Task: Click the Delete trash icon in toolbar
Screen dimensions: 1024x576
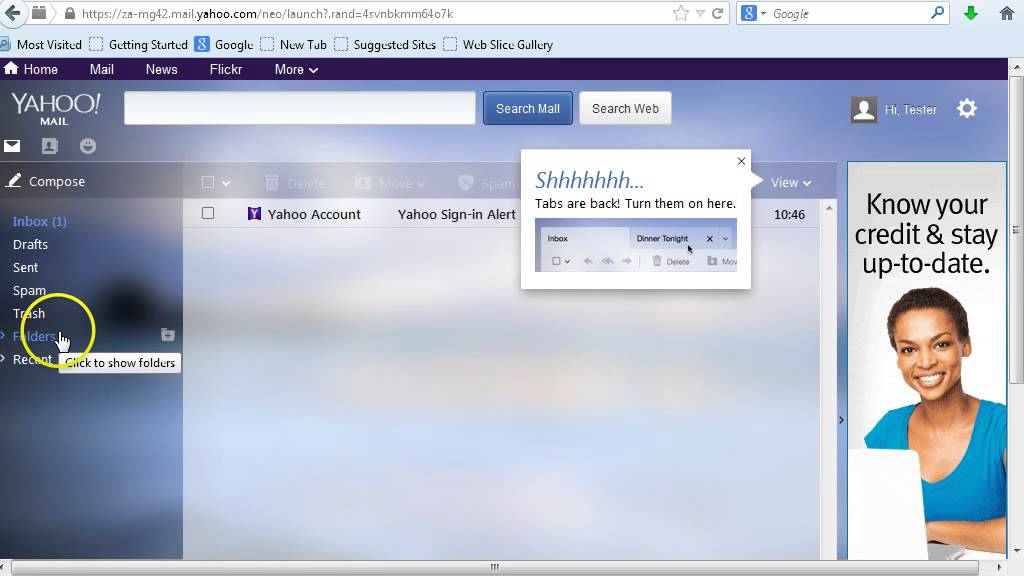Action: (x=272, y=183)
